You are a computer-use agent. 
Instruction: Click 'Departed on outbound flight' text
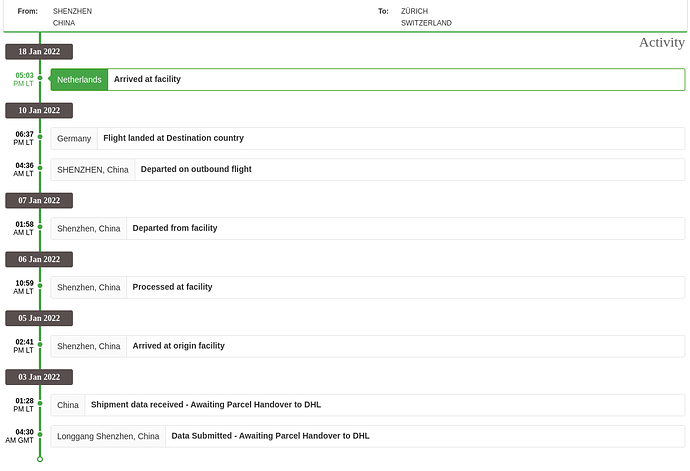pos(196,169)
